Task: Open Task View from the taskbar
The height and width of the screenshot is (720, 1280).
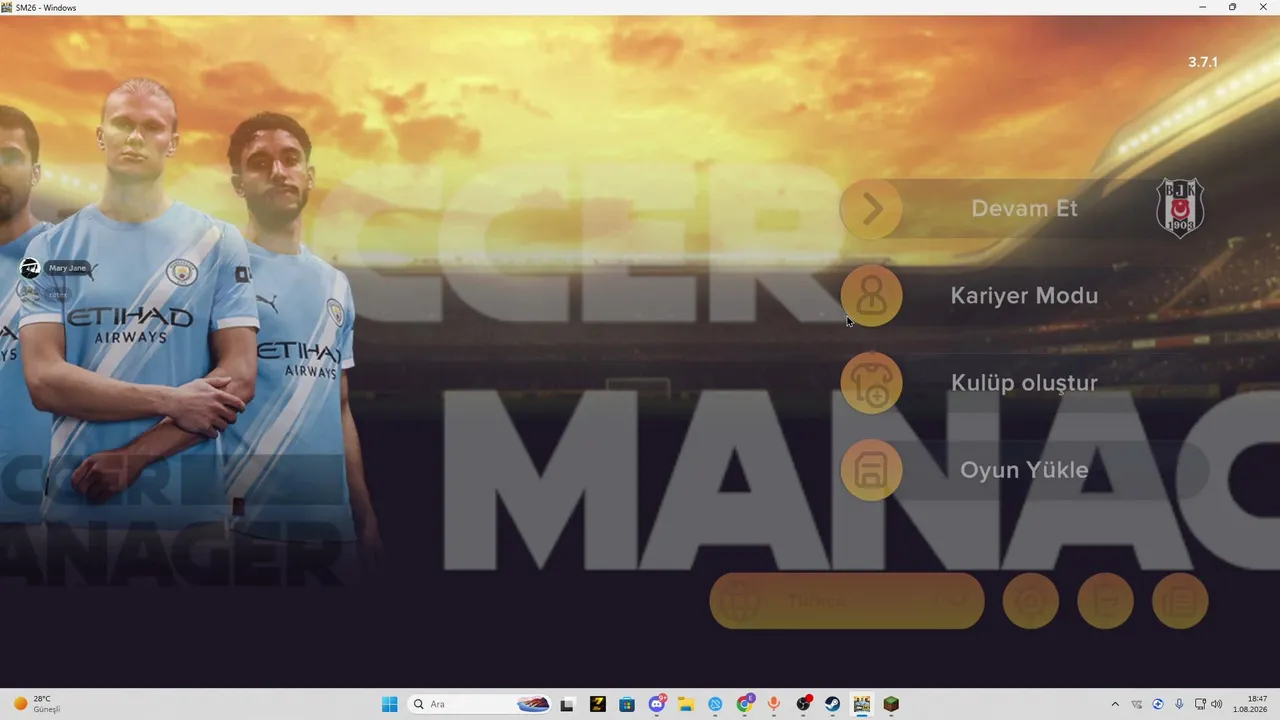Action: 567,704
